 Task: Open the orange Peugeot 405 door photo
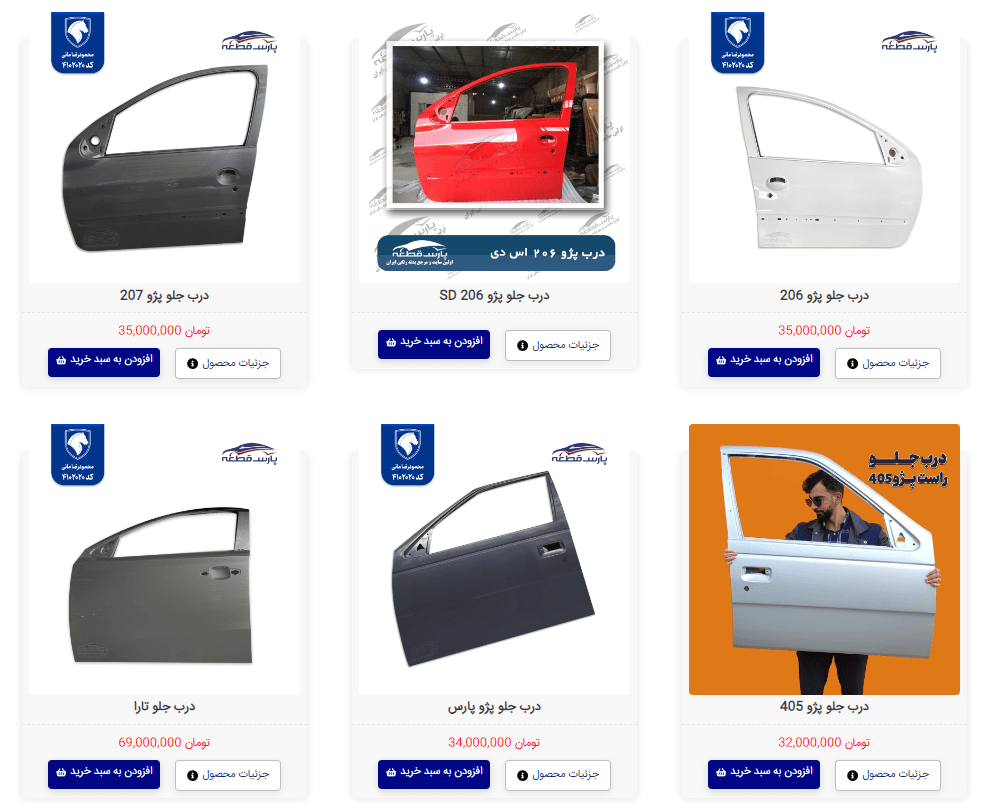point(824,559)
